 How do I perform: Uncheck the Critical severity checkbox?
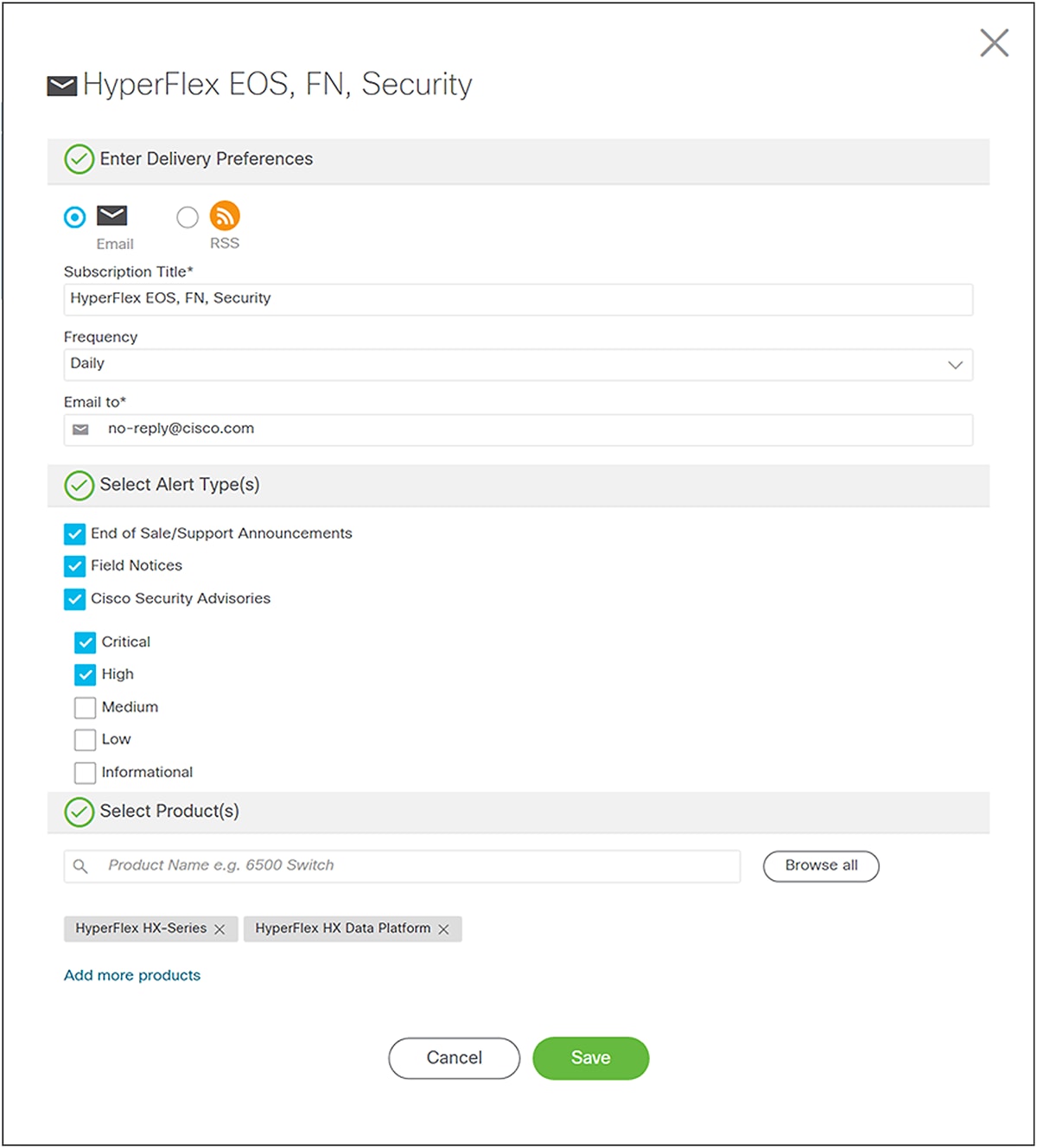pyautogui.click(x=85, y=642)
